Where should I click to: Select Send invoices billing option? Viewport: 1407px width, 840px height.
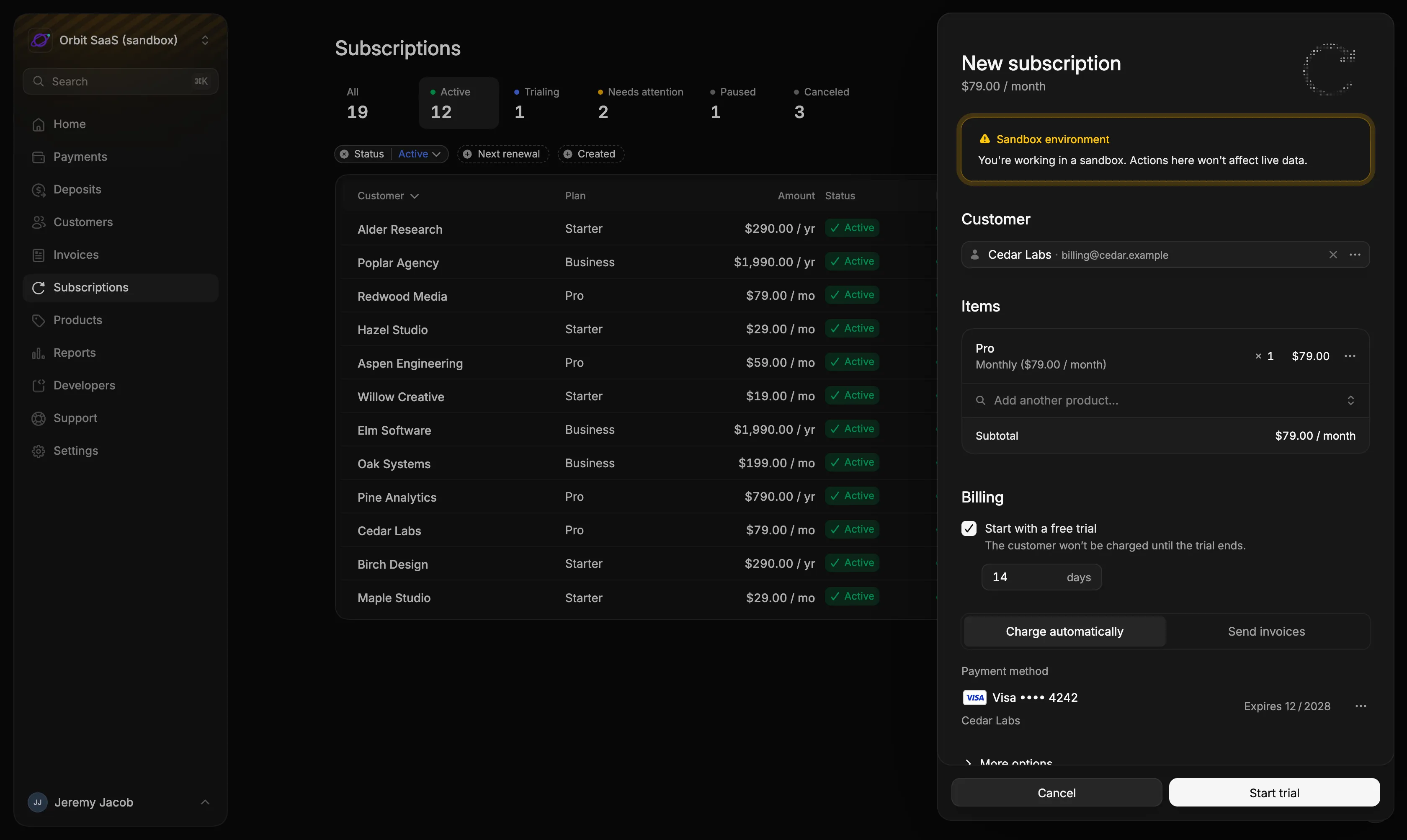click(x=1267, y=631)
